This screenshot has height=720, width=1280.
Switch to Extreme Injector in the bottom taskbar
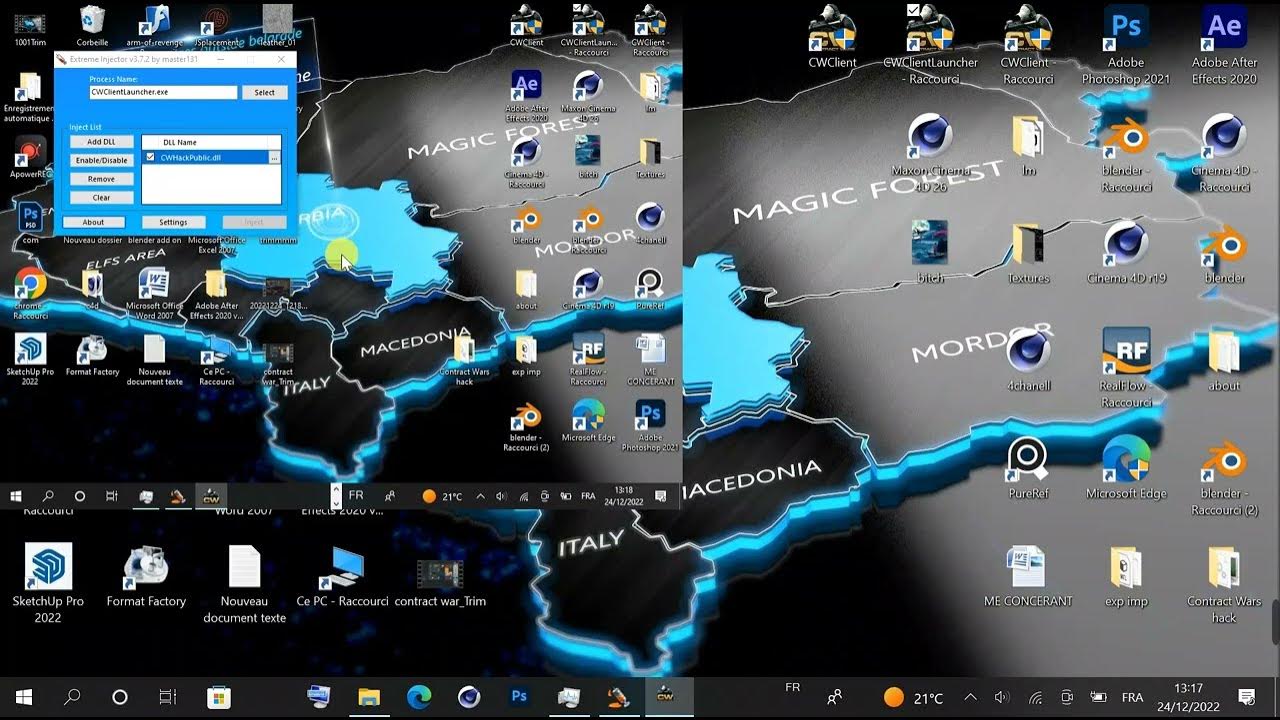tap(617, 697)
